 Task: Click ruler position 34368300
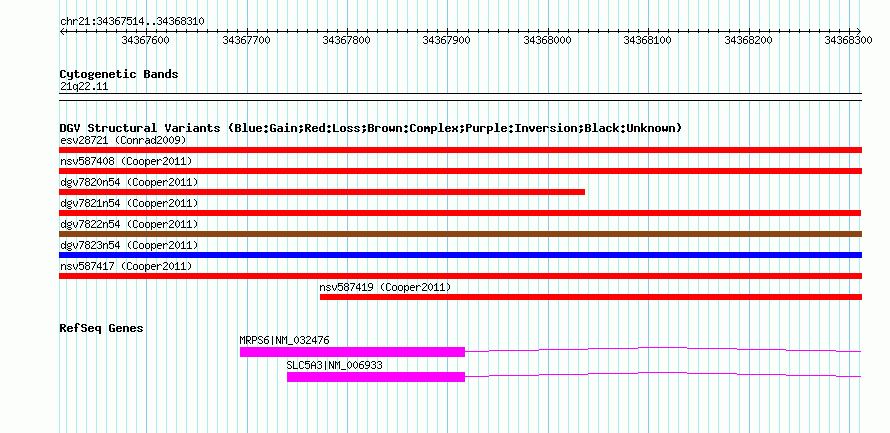coord(848,40)
